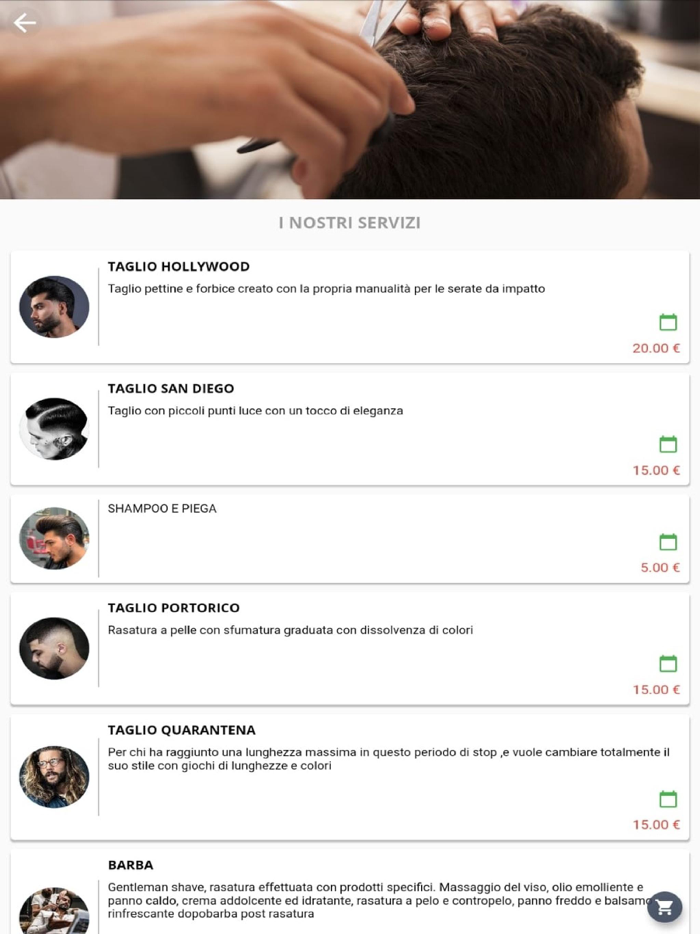
Task: Select the Shampoo e Piega calendar icon
Action: pos(668,542)
